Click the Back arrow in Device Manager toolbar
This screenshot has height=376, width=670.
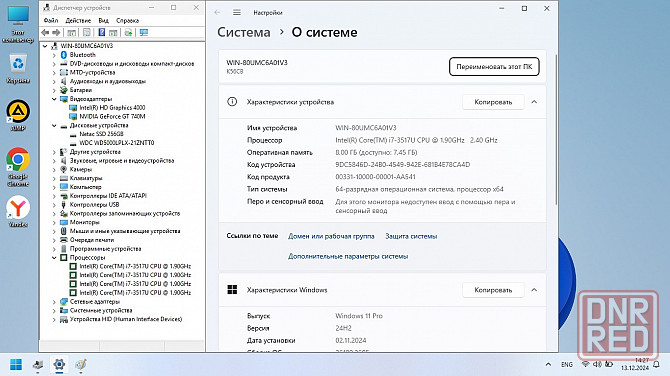45,32
